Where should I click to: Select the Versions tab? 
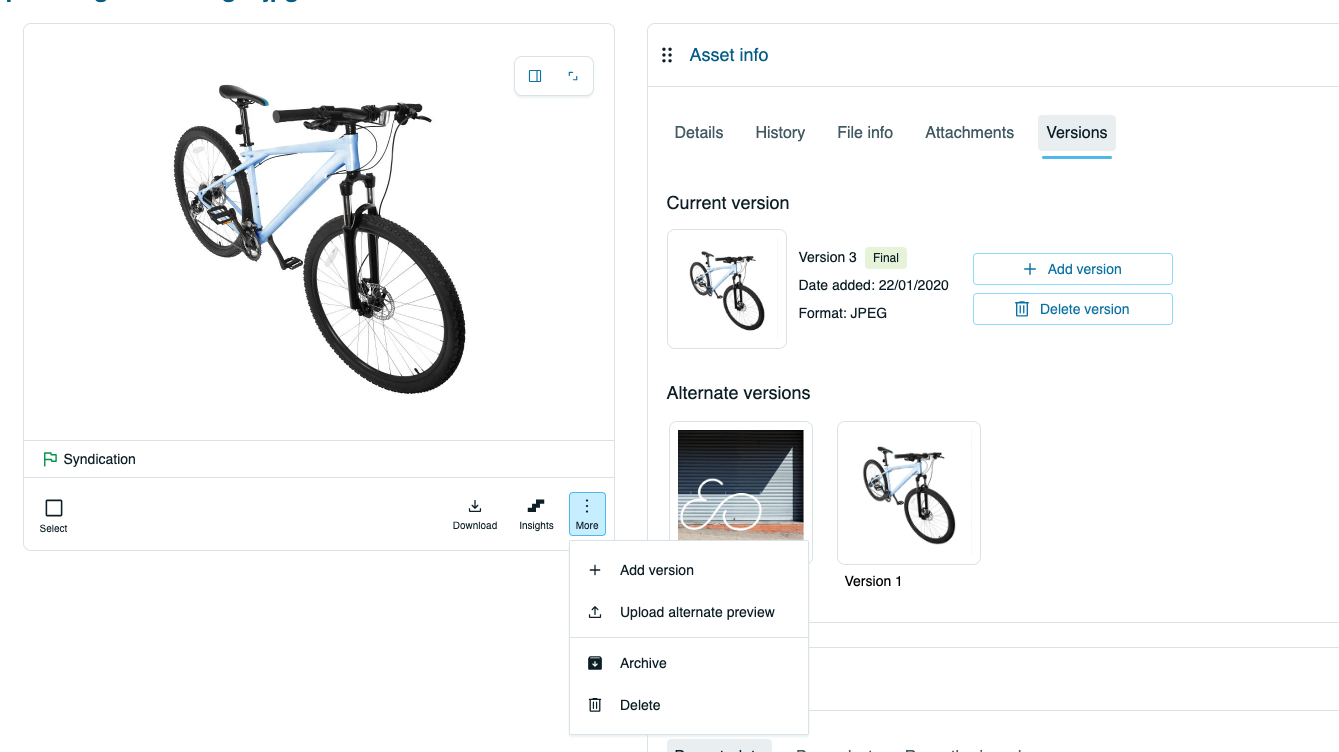[x=1077, y=133]
